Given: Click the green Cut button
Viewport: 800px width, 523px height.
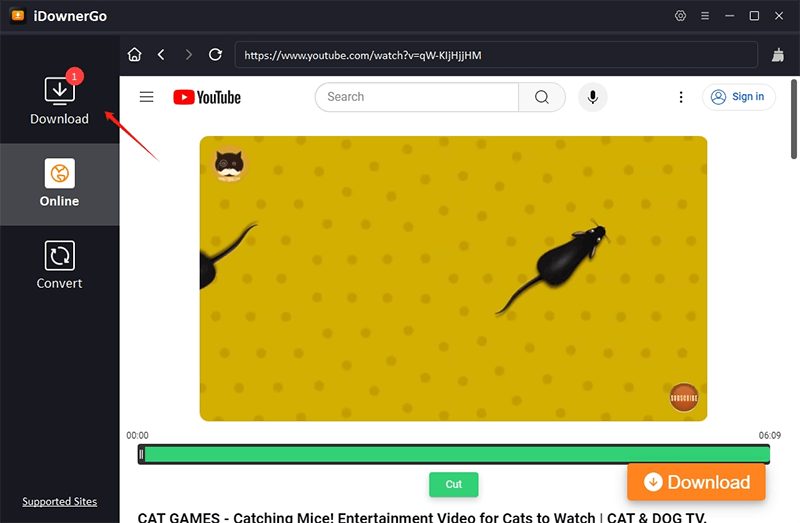Looking at the screenshot, I should [454, 484].
